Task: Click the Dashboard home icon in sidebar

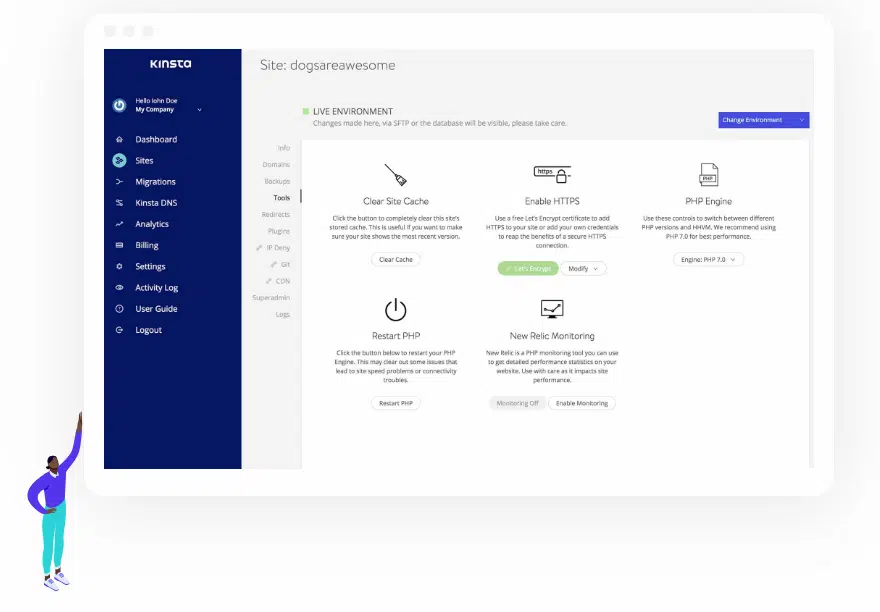Action: tap(119, 140)
